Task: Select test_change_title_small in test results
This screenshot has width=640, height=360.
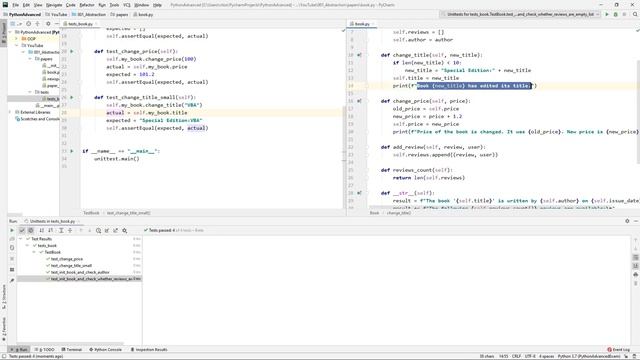Action: point(71,266)
